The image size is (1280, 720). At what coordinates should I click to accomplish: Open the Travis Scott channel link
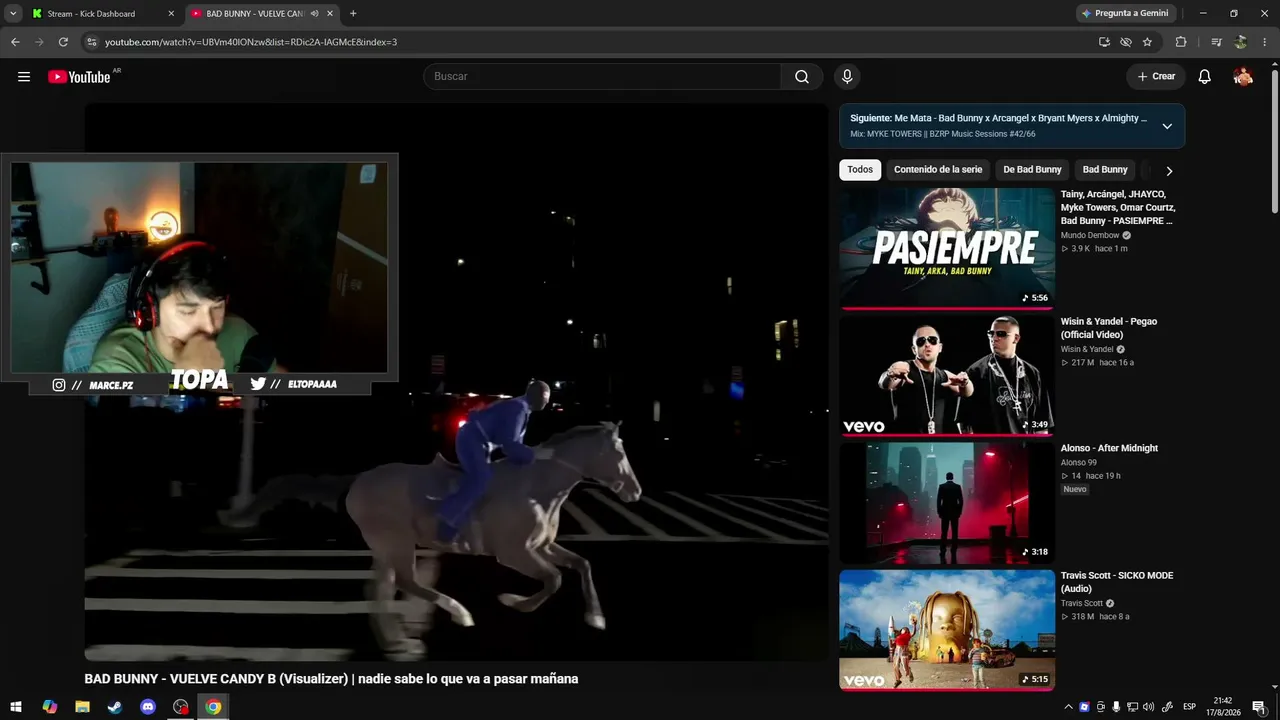pos(1082,603)
